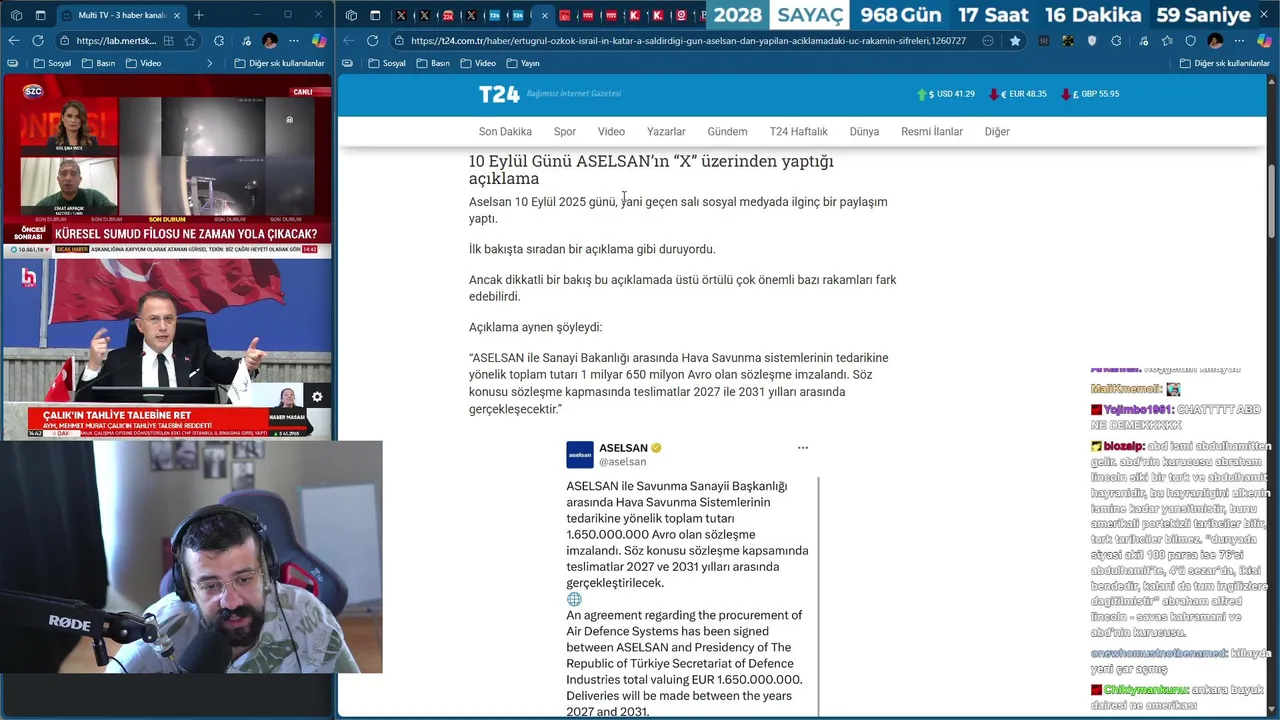Open Resmi İlanlar on T24
Viewport: 1280px width, 720px height.
click(932, 132)
